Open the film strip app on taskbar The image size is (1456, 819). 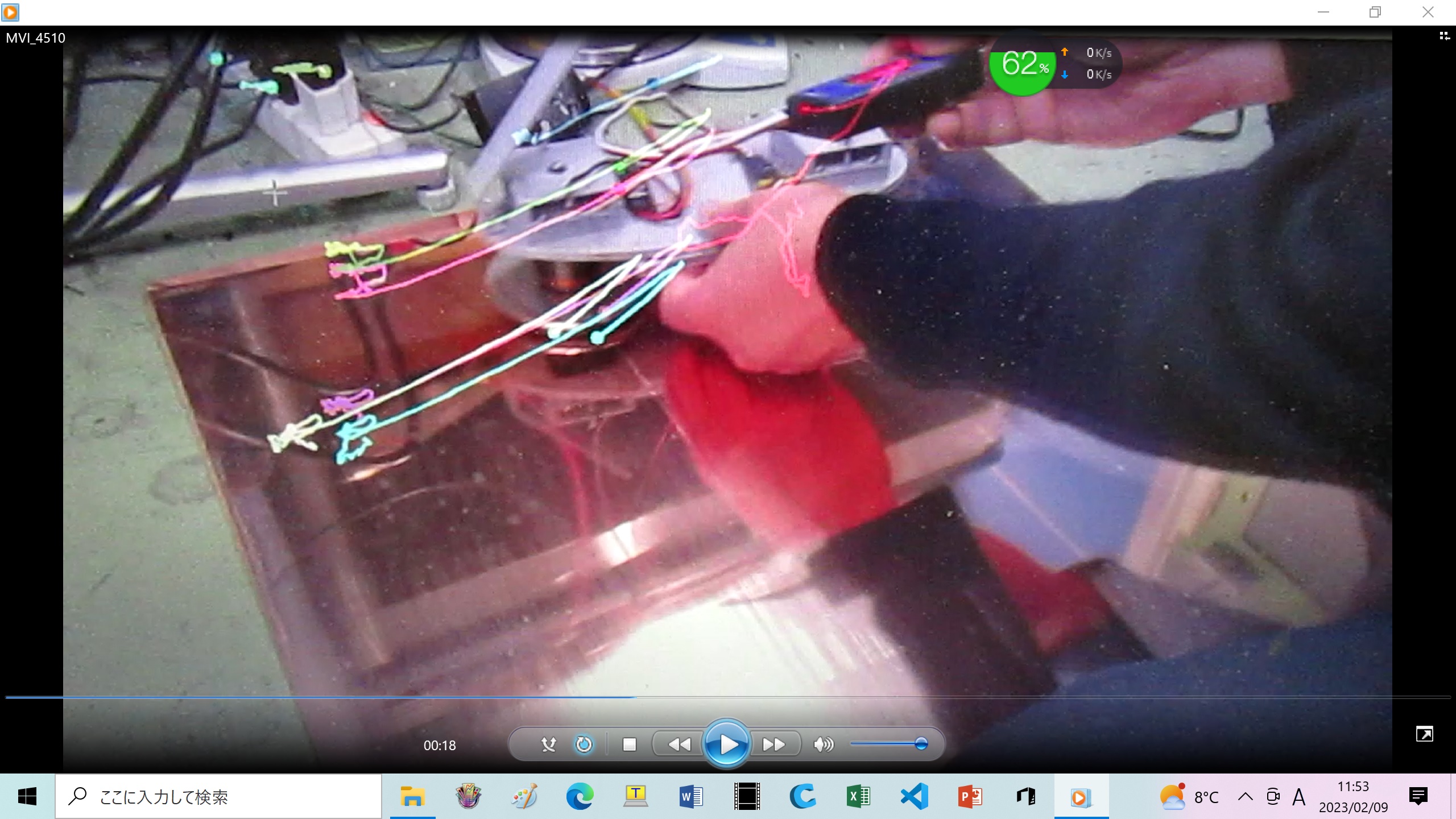pyautogui.click(x=747, y=796)
